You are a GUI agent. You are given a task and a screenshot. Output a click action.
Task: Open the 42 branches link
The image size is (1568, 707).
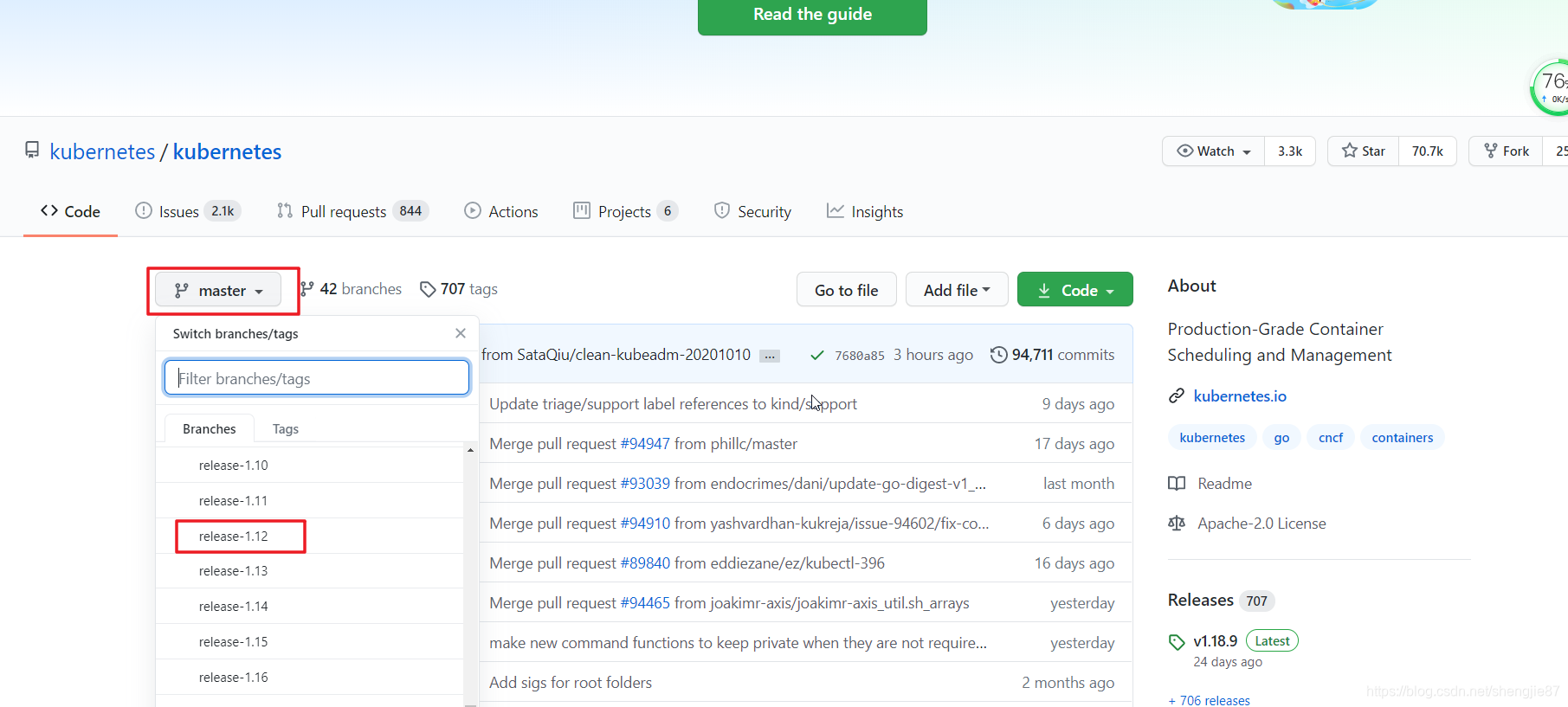351,289
